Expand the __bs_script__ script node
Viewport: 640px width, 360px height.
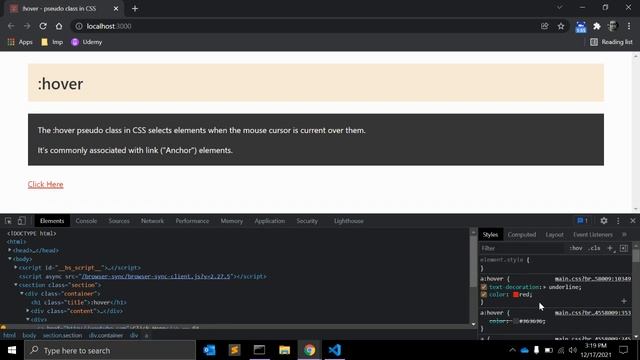click(x=16, y=267)
